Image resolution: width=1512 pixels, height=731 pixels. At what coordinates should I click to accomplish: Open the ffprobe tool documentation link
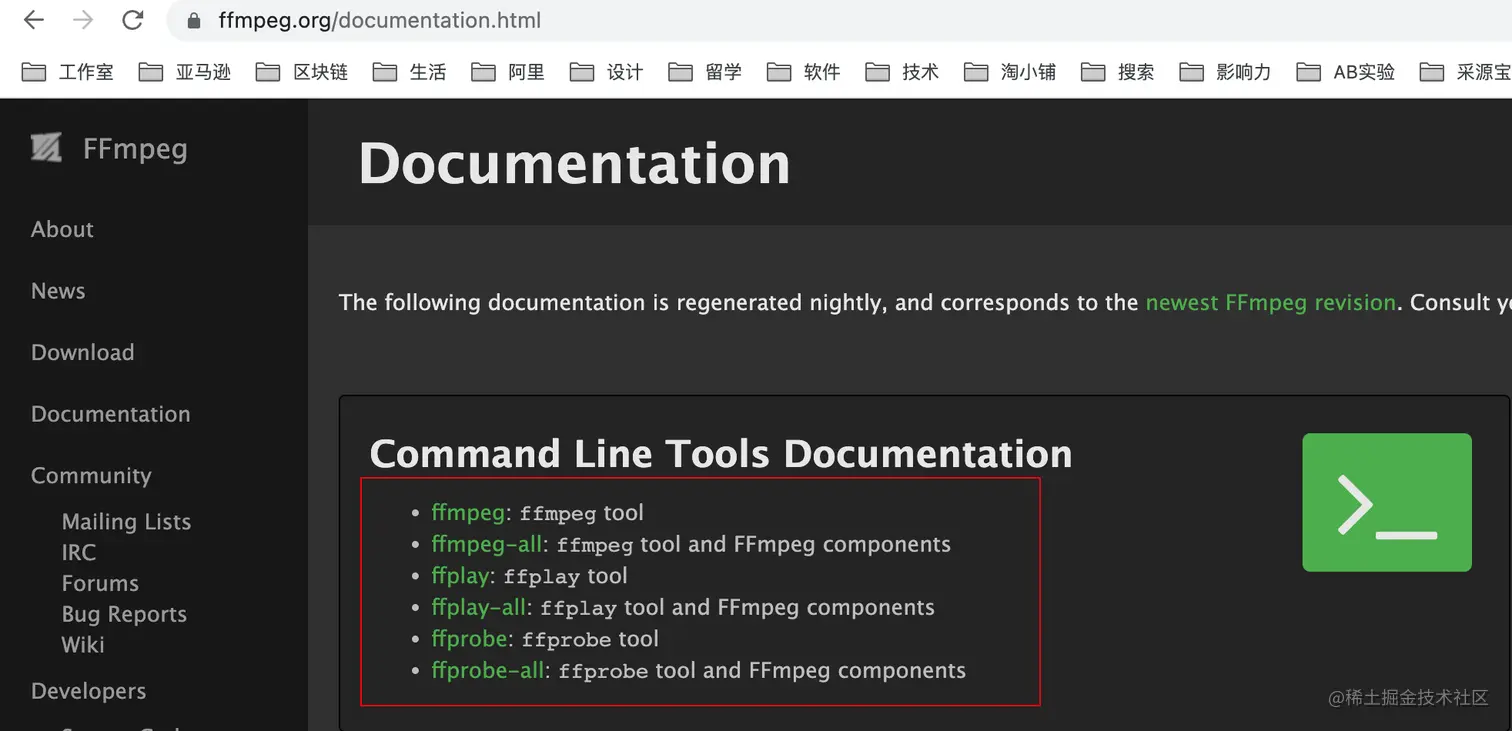(x=469, y=639)
